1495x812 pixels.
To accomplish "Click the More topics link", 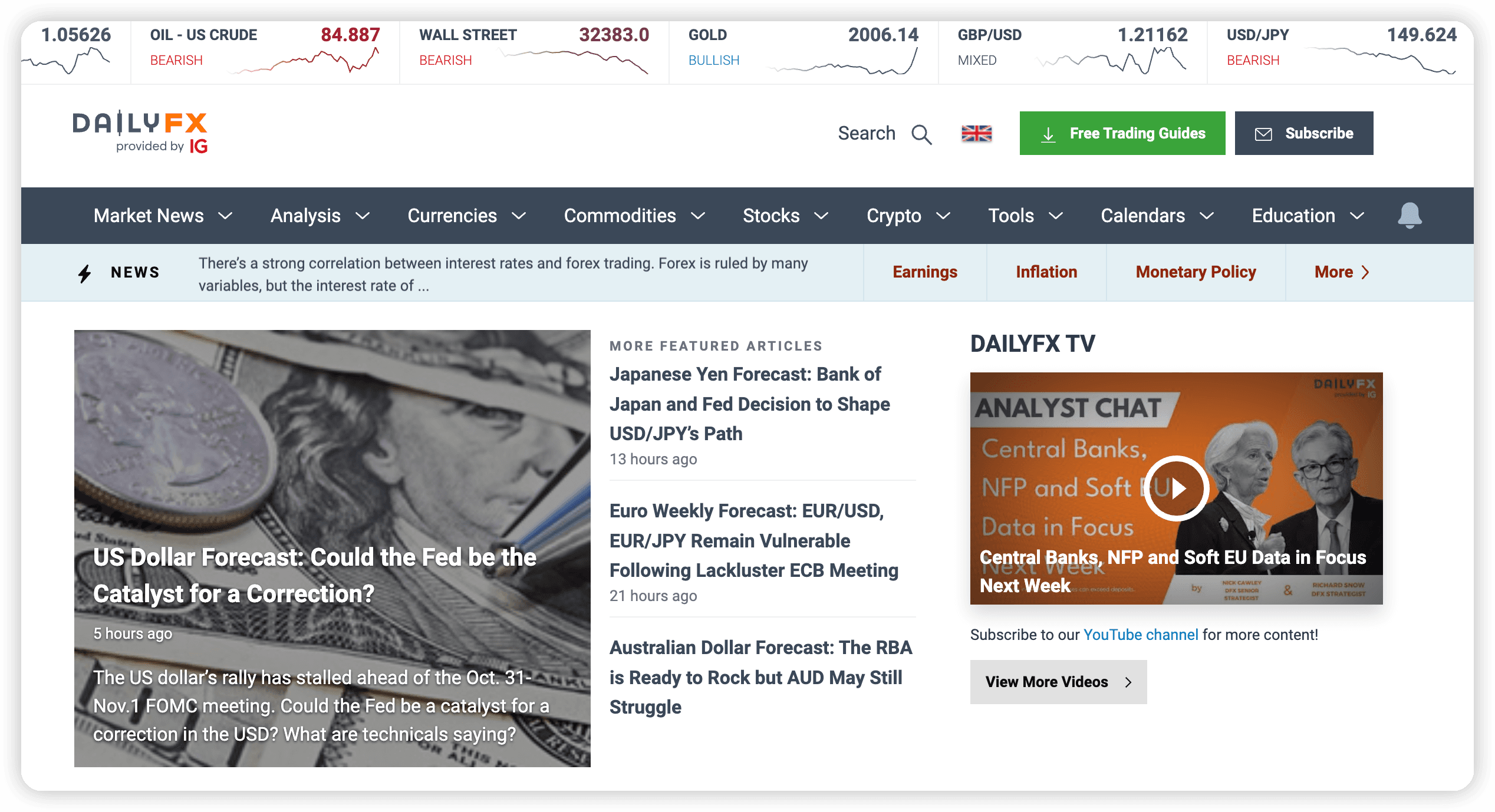I will 1341,272.
